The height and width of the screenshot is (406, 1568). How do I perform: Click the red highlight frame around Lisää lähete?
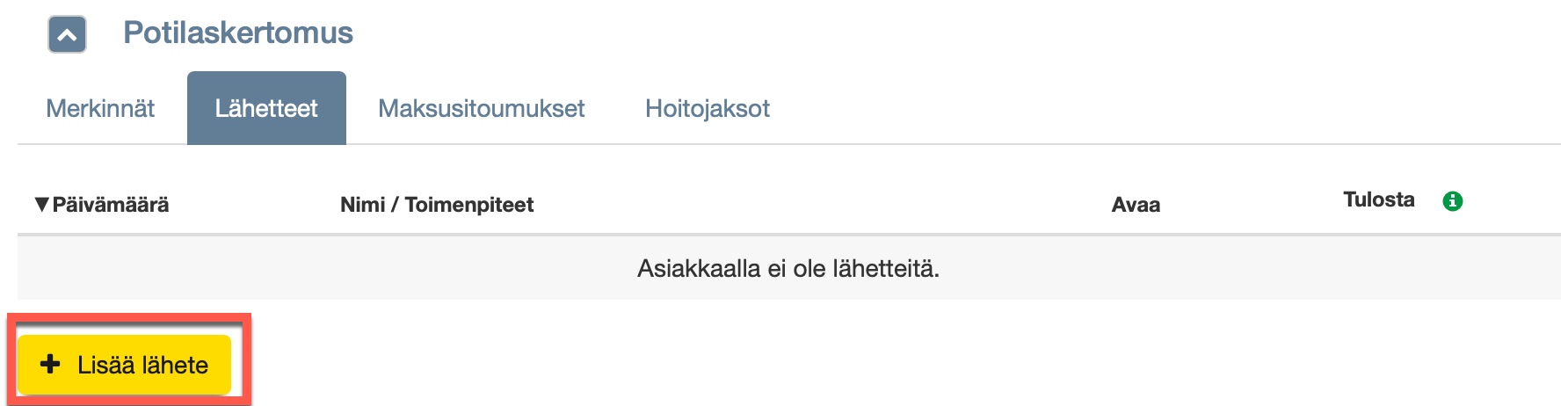[250, 360]
